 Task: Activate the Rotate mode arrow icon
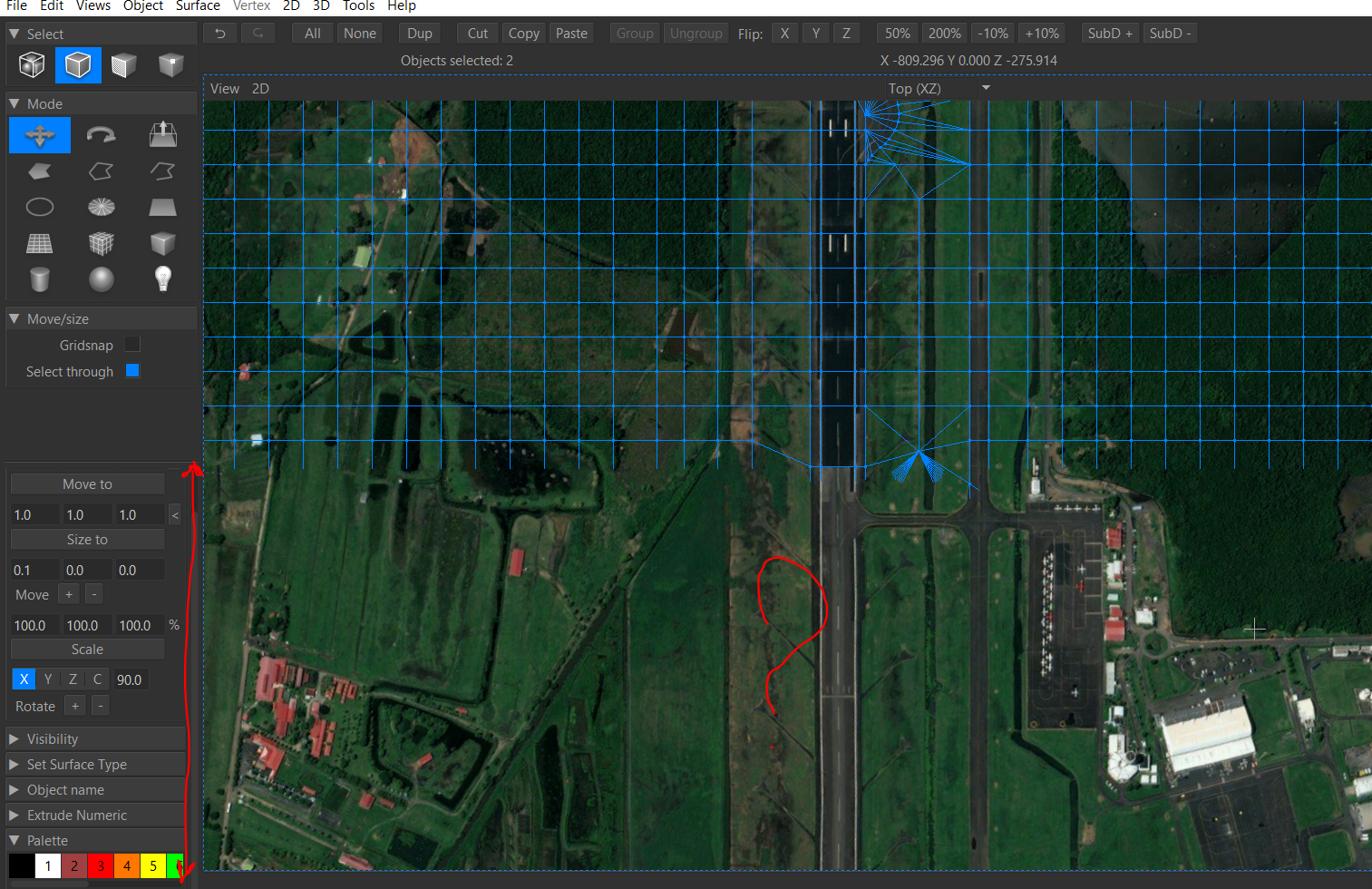(101, 136)
